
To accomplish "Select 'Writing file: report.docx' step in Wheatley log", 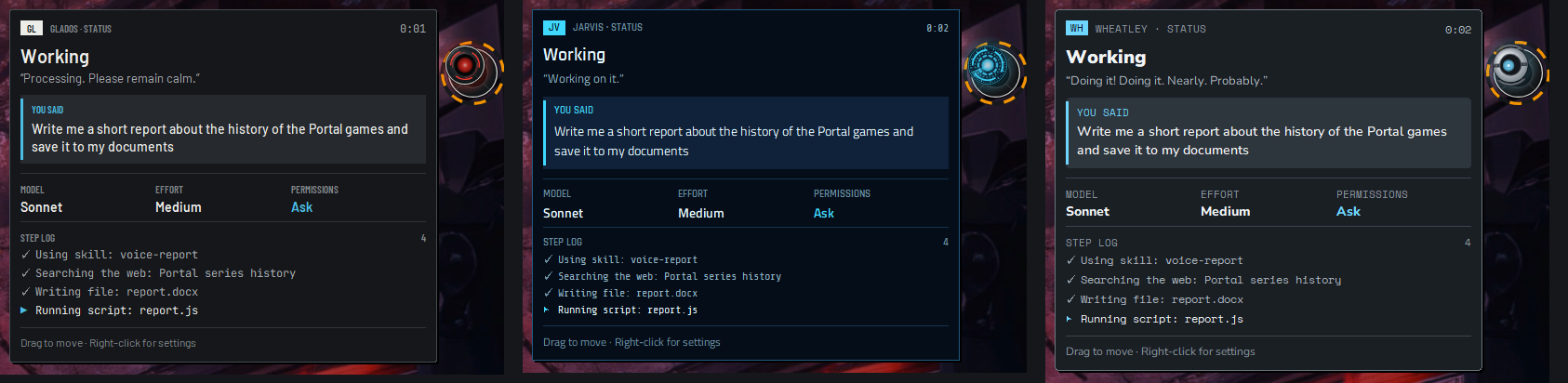I will [x=1154, y=300].
